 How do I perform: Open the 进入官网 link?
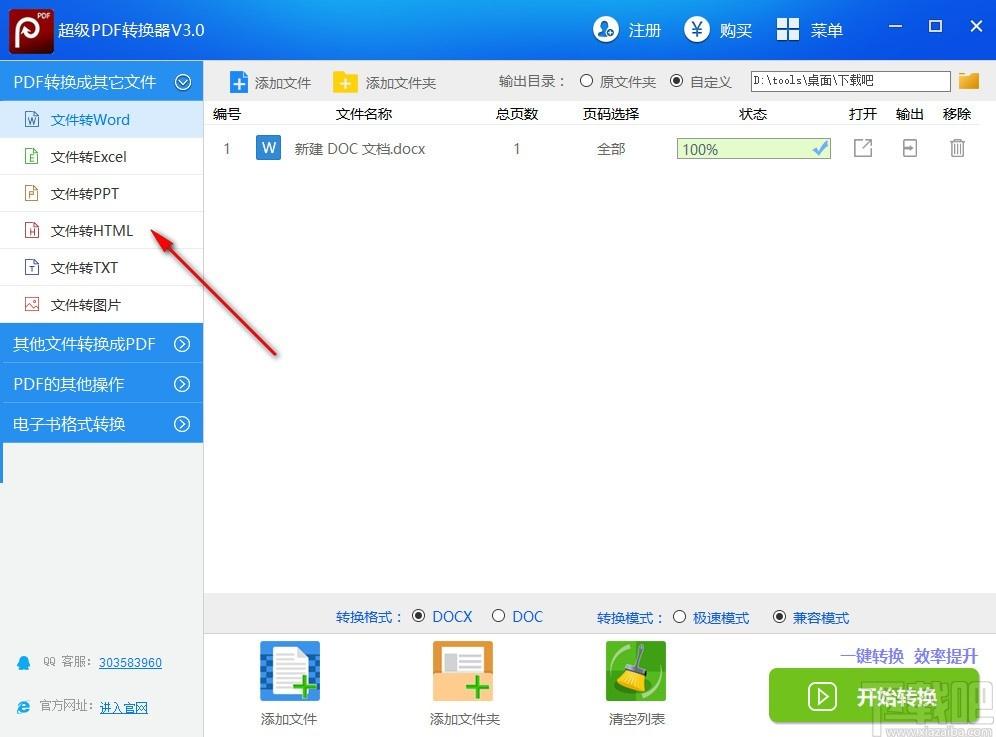123,707
